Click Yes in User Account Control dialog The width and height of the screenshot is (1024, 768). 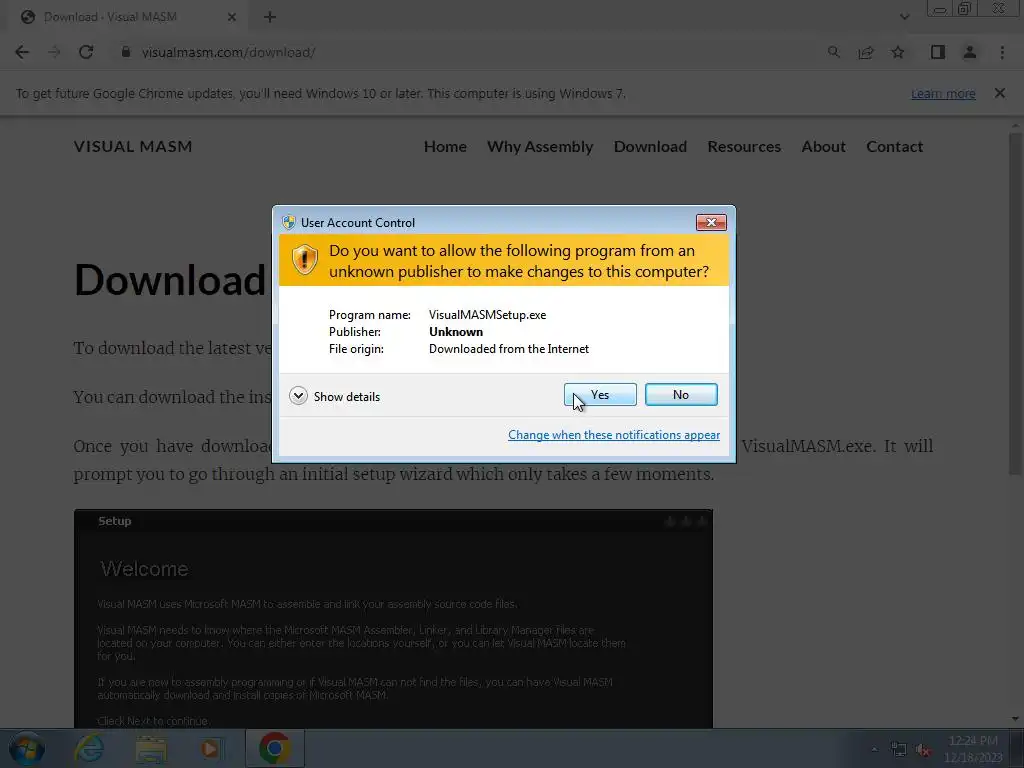click(600, 394)
